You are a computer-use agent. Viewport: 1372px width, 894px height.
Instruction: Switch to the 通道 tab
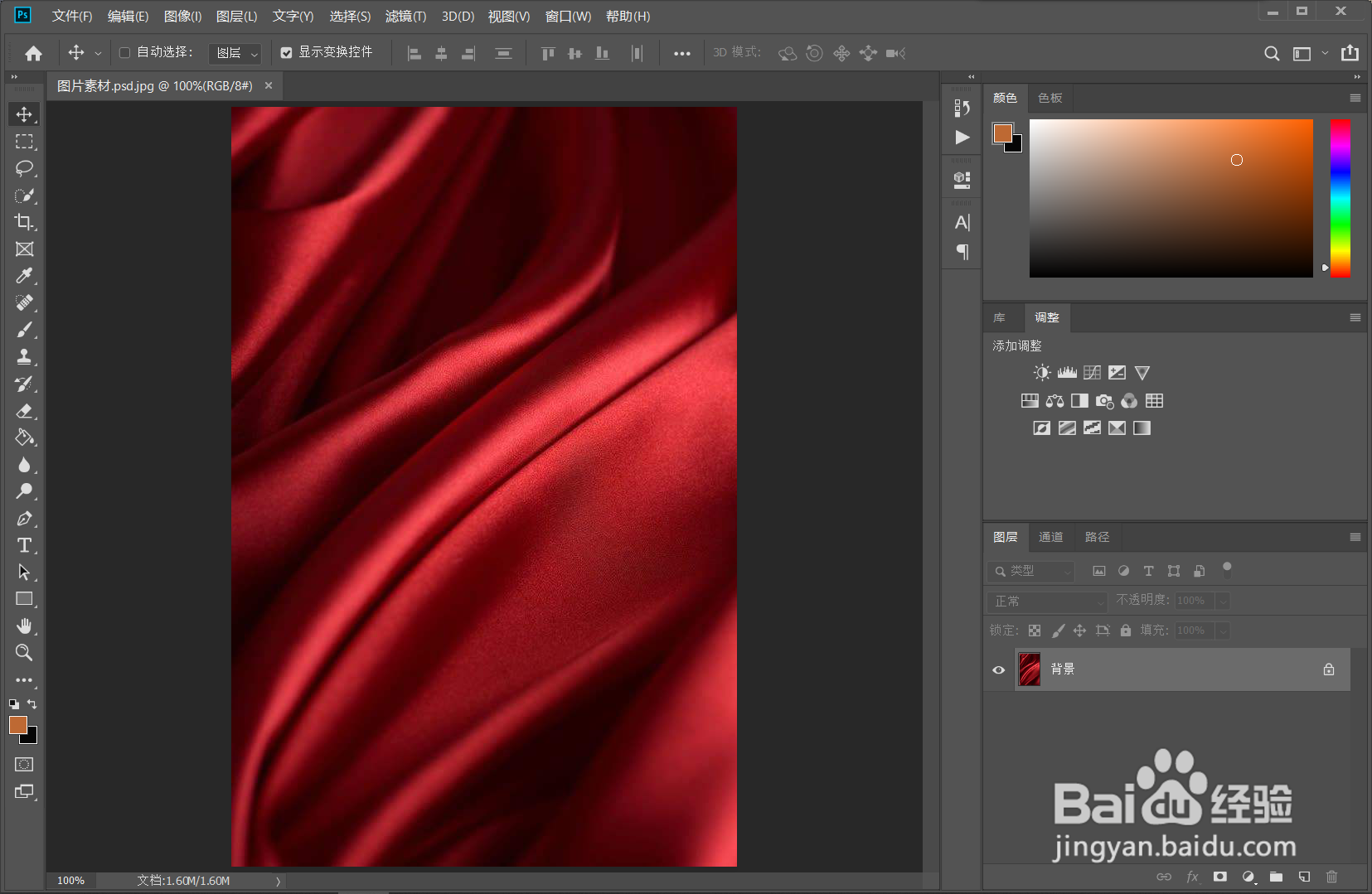click(x=1050, y=537)
